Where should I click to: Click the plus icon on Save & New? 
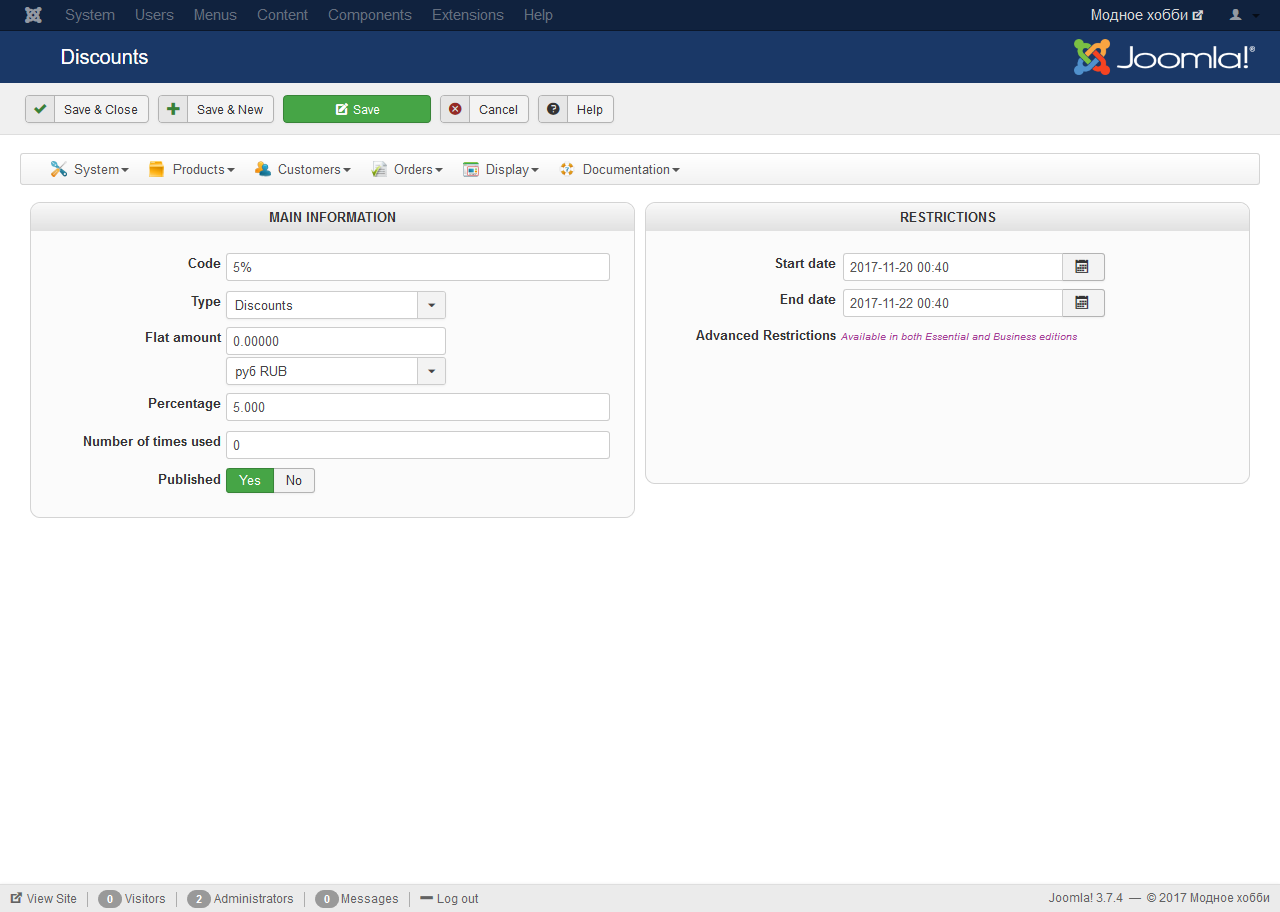point(173,109)
